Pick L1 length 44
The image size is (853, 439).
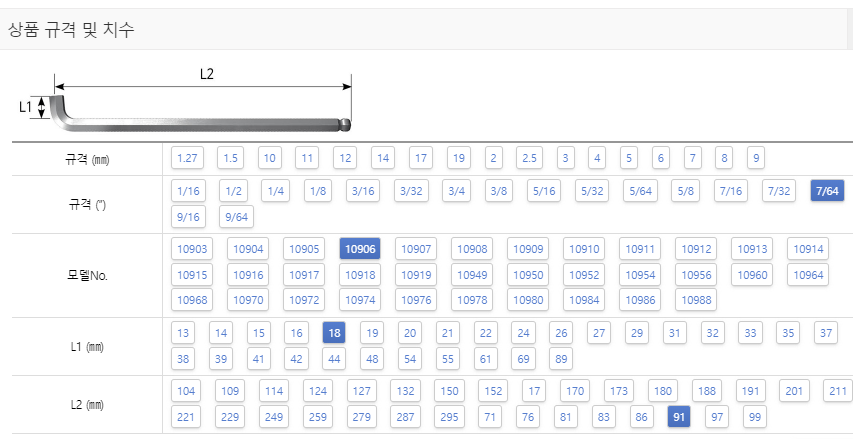[334, 358]
